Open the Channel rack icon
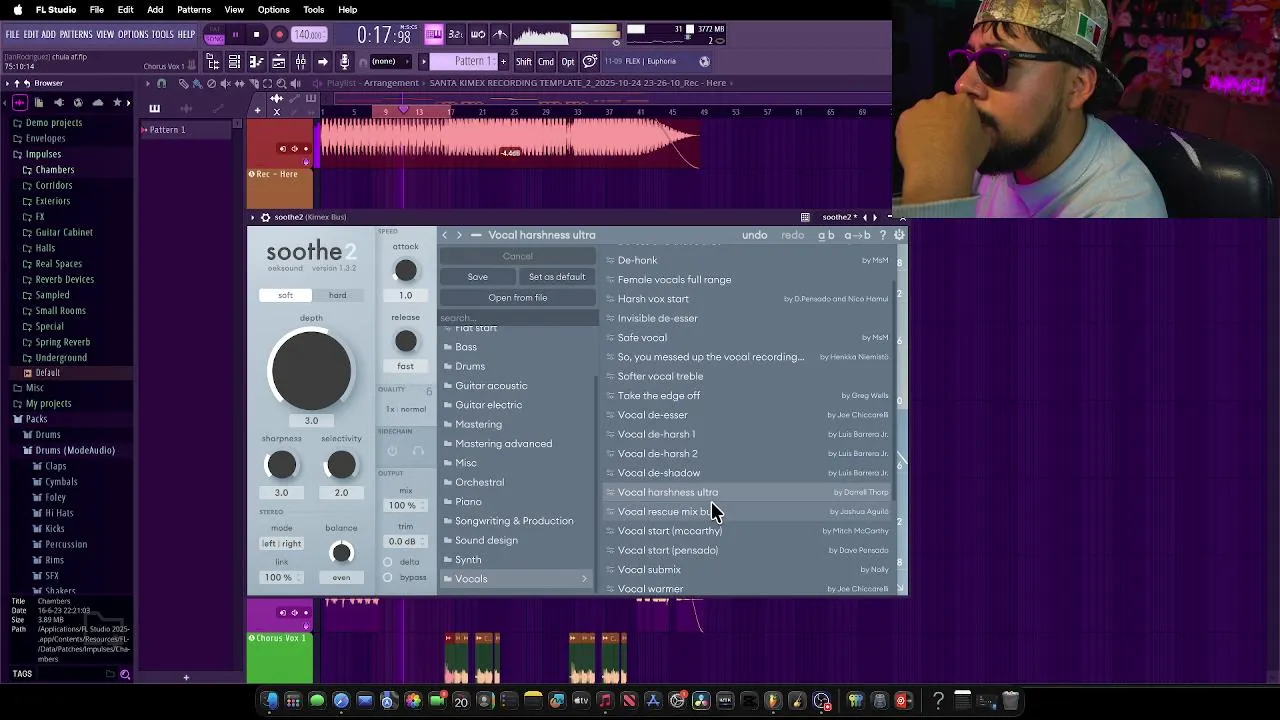 point(278,62)
